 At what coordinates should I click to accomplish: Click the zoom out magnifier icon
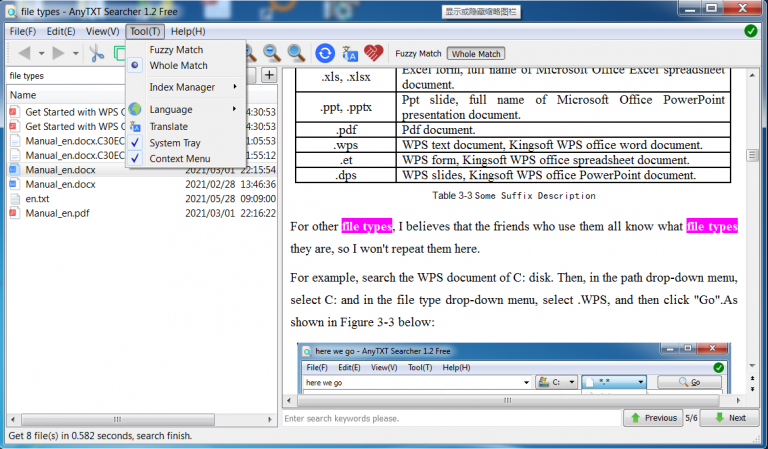(x=271, y=53)
